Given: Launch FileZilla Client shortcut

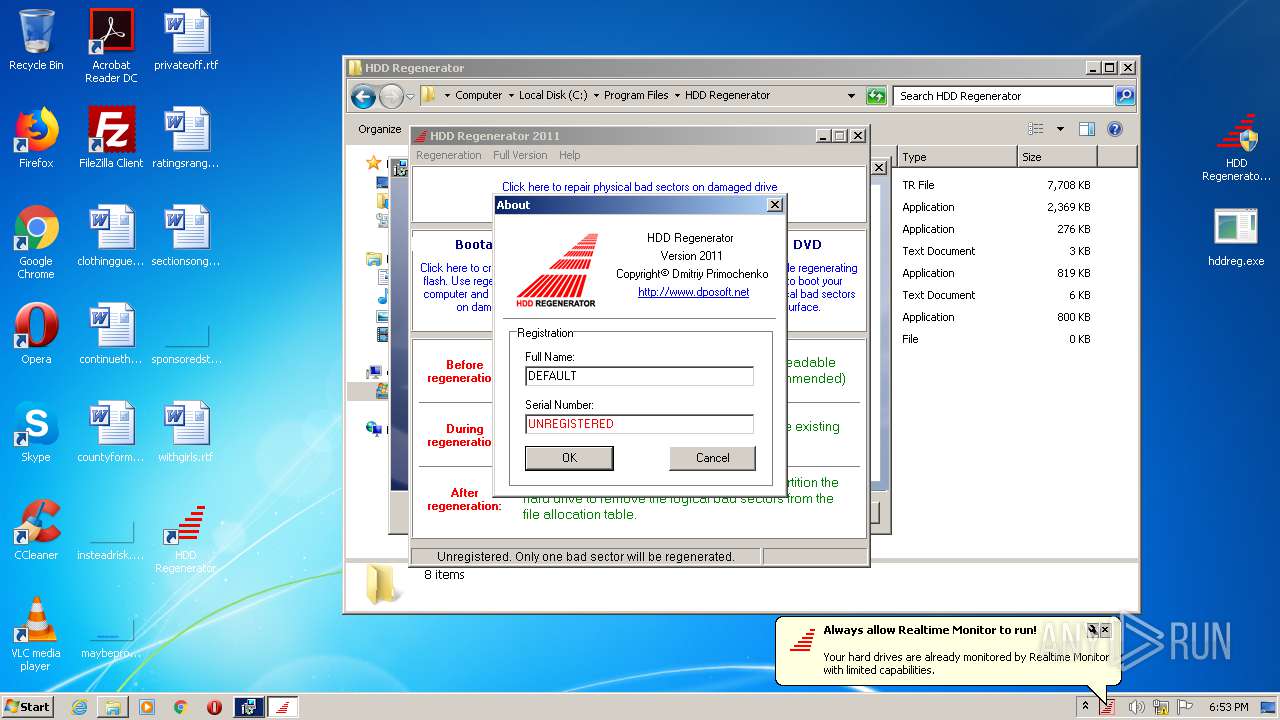Looking at the screenshot, I should click(111, 138).
